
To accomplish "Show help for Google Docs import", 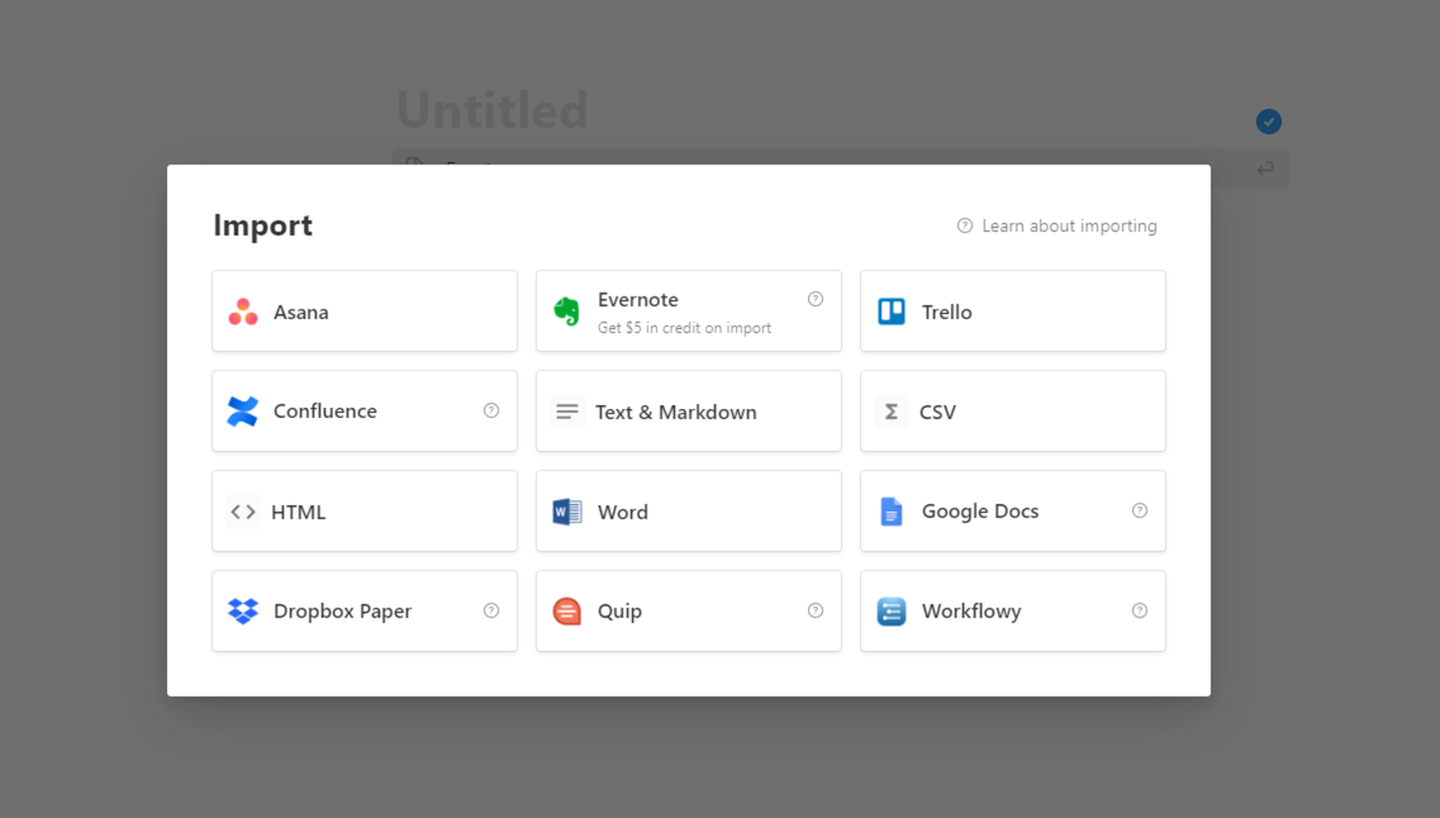I will pos(1139,510).
